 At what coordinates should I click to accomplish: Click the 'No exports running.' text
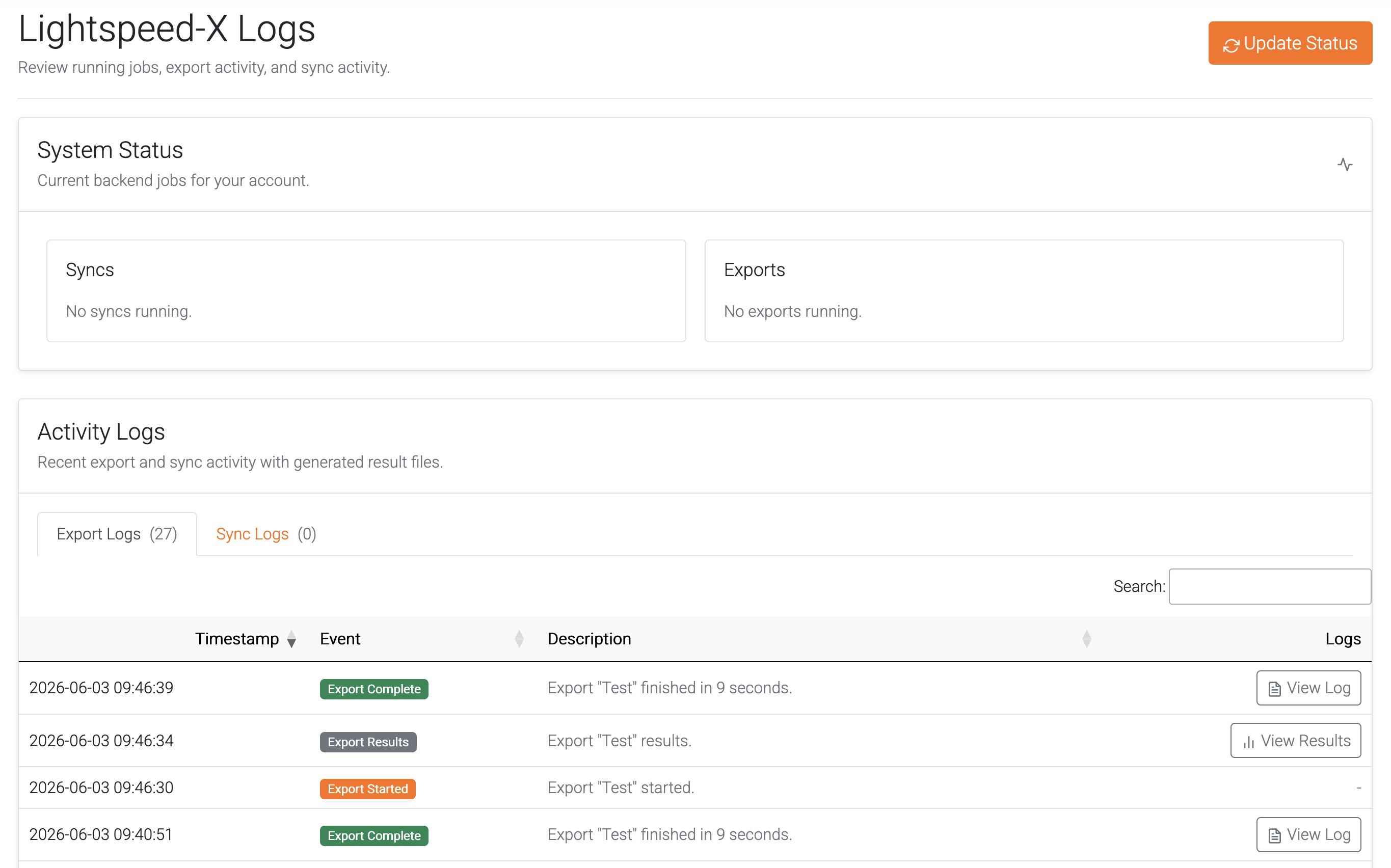click(792, 311)
